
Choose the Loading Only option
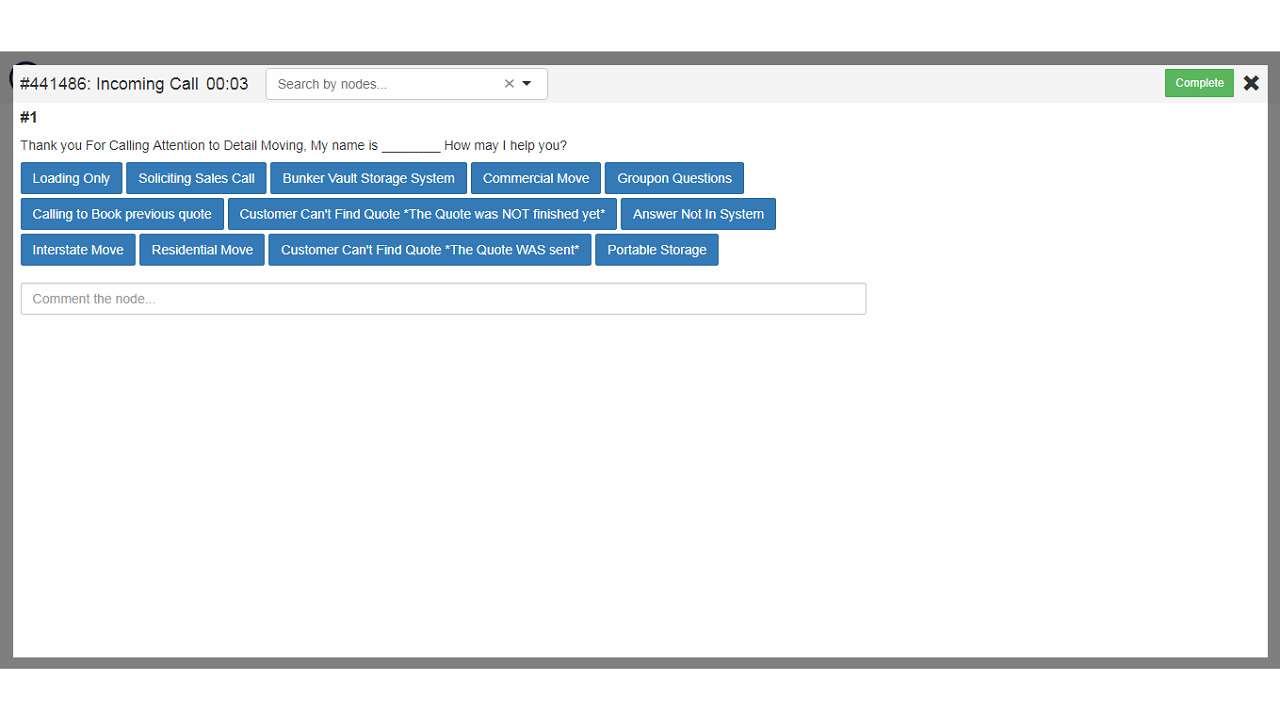tap(71, 178)
